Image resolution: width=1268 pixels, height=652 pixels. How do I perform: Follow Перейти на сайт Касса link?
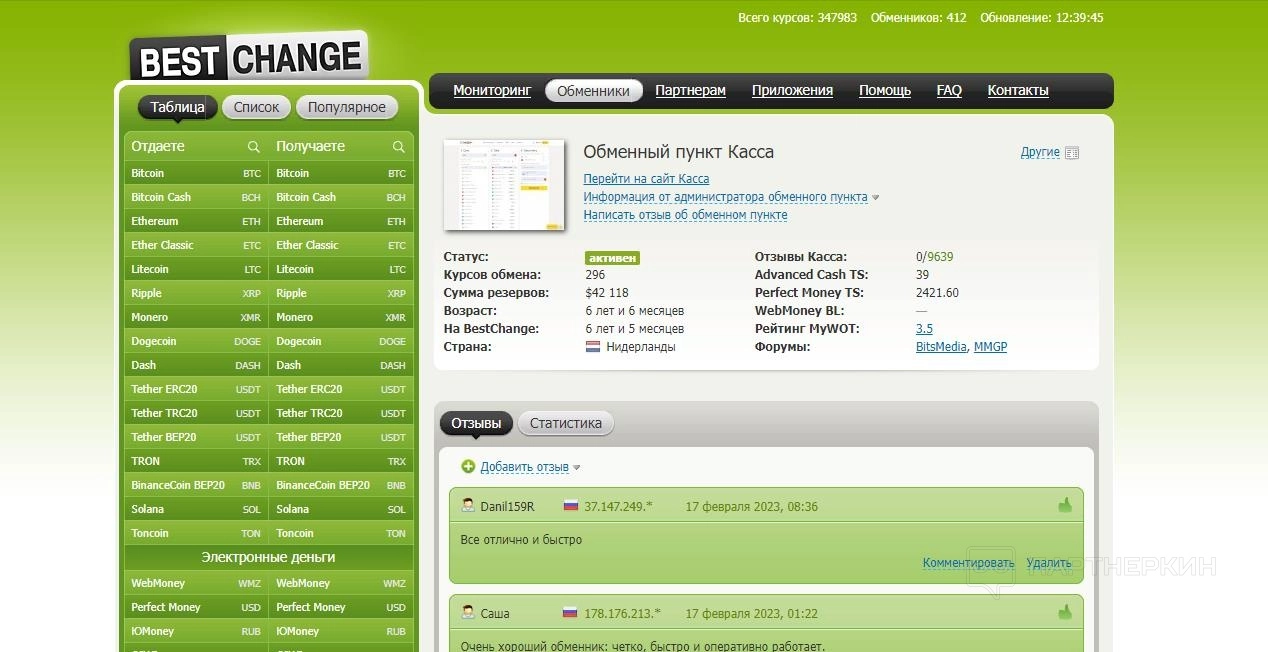tap(646, 179)
